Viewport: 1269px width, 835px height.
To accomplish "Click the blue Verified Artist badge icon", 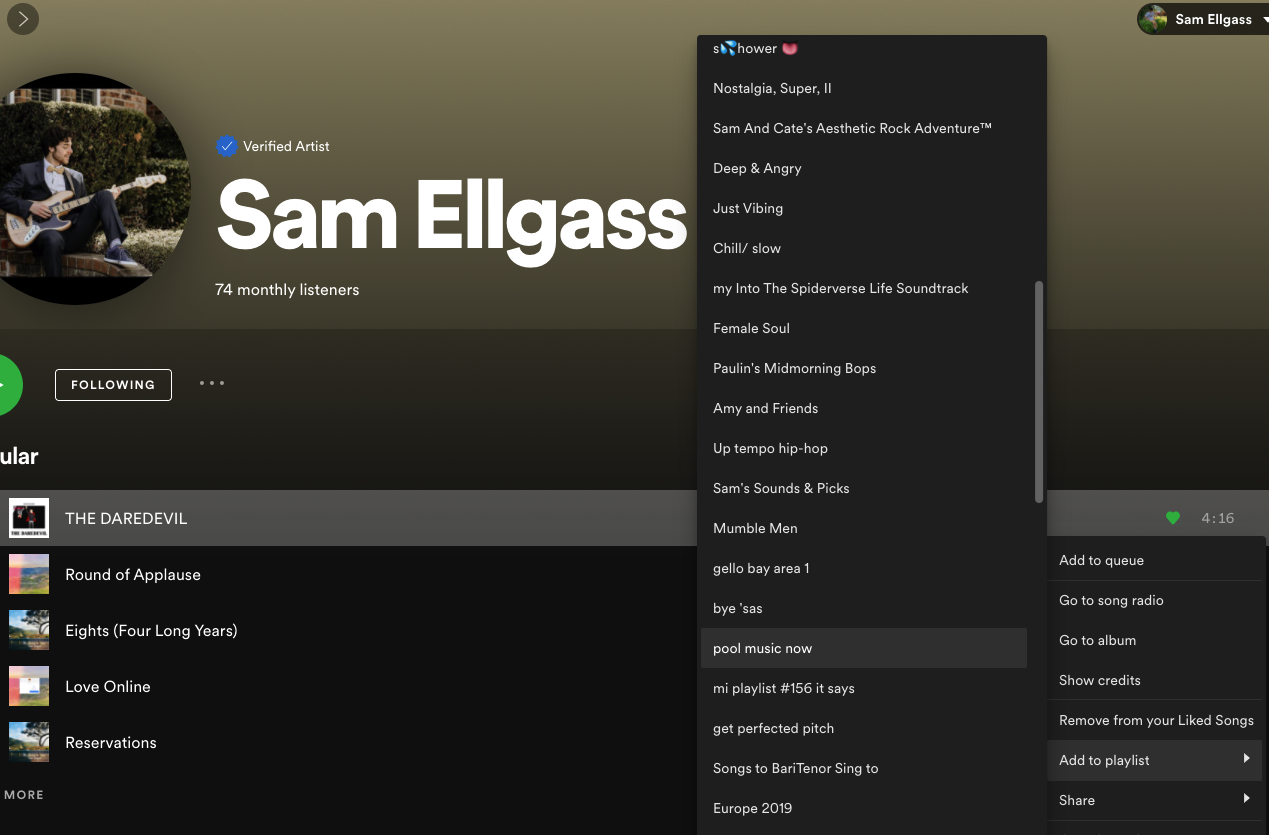I will click(x=227, y=146).
